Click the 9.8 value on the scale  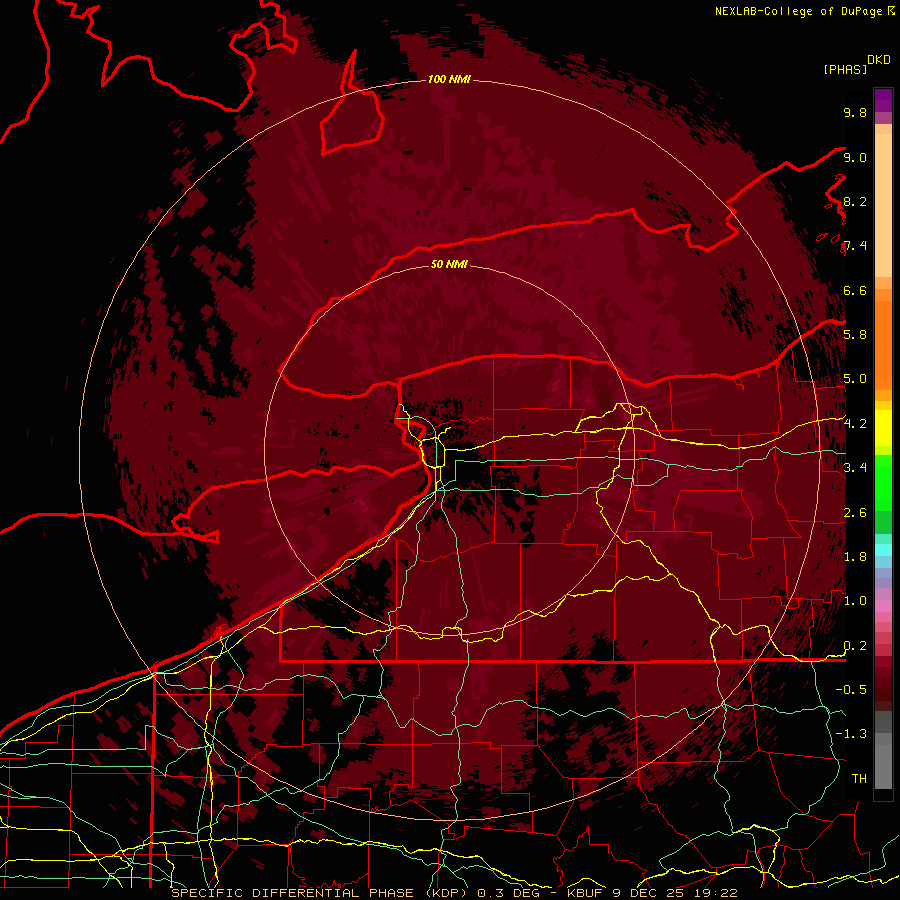click(x=855, y=112)
